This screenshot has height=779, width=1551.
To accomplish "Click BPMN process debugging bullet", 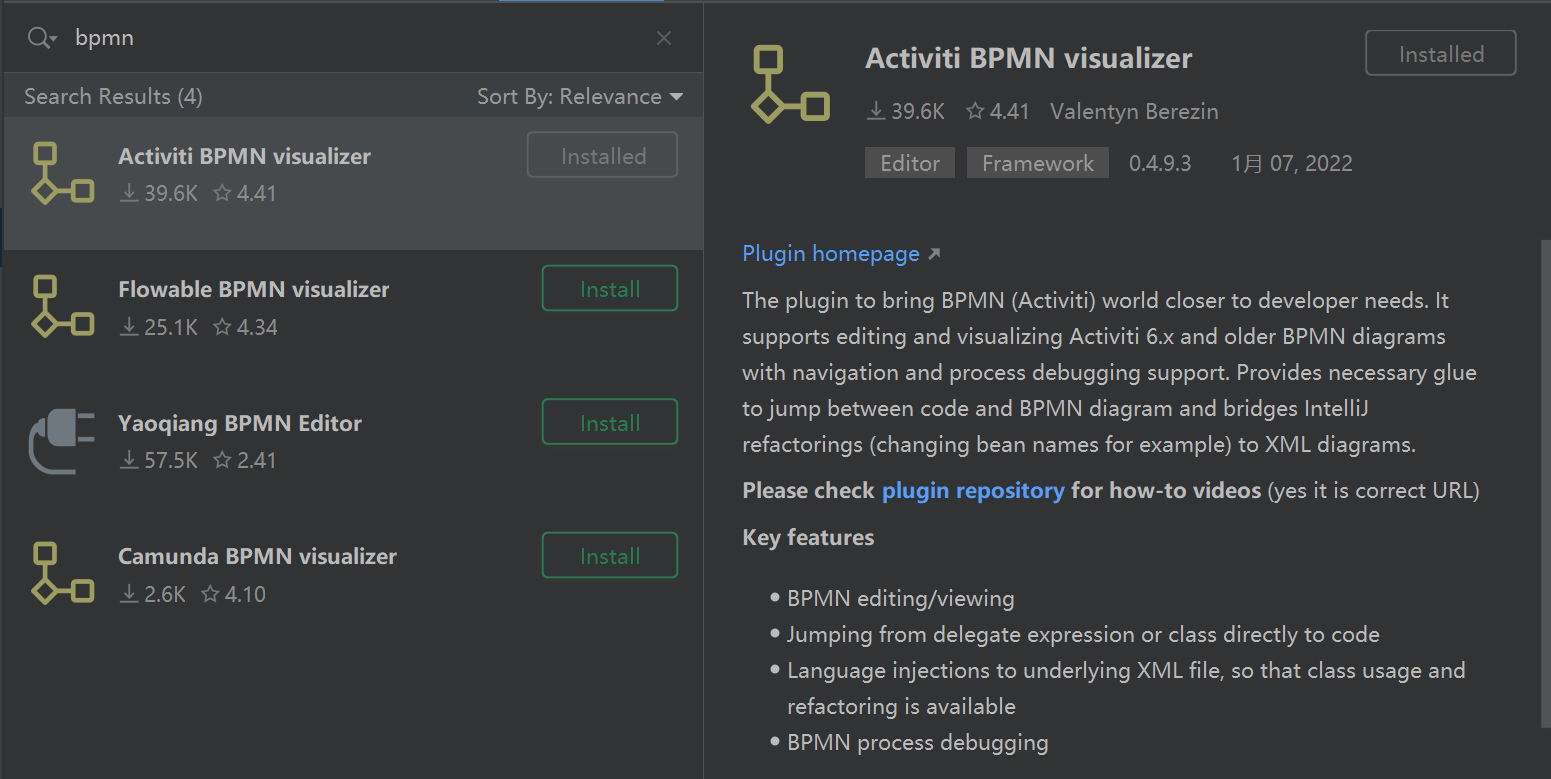I will click(x=918, y=743).
